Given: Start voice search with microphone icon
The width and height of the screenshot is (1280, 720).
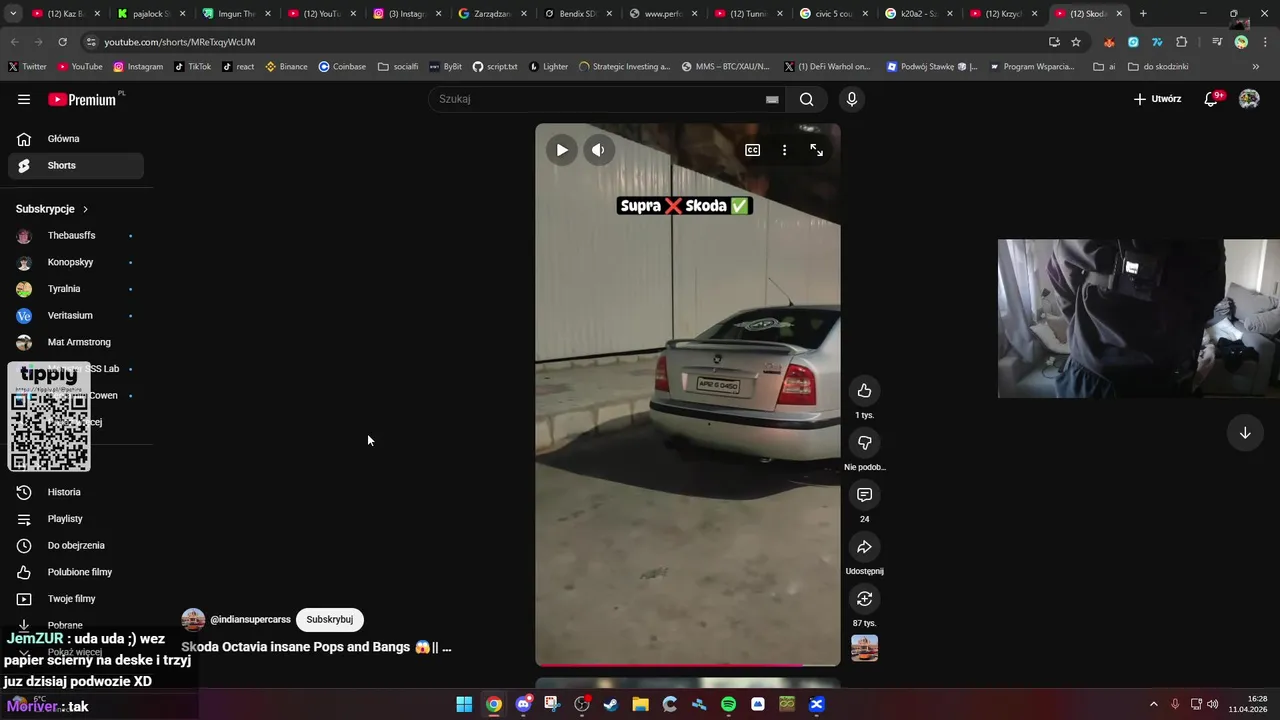Looking at the screenshot, I should click(852, 99).
